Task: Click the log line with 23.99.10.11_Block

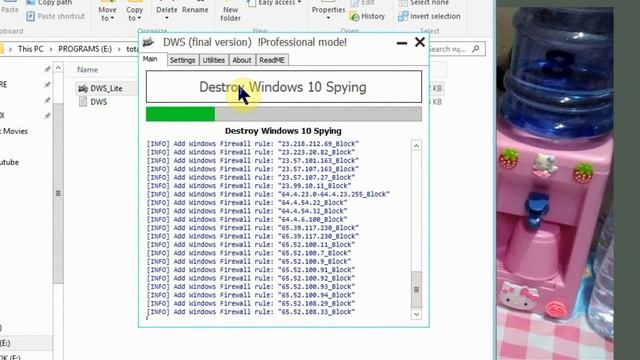Action: (249, 186)
